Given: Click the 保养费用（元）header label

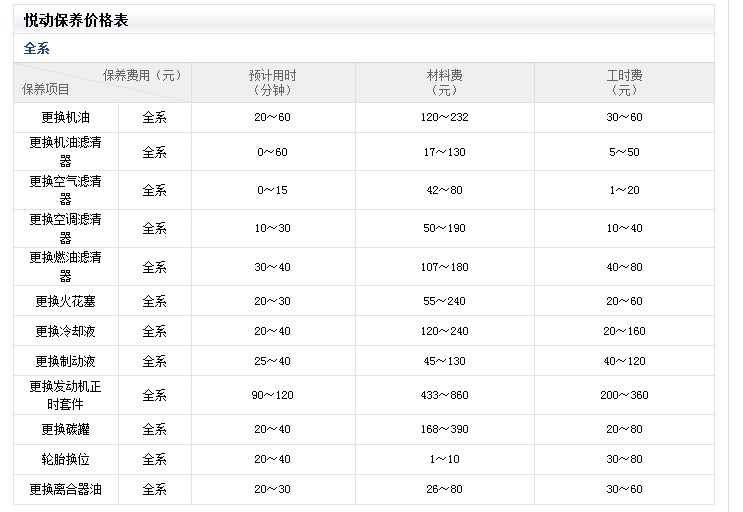Looking at the screenshot, I should [142, 75].
